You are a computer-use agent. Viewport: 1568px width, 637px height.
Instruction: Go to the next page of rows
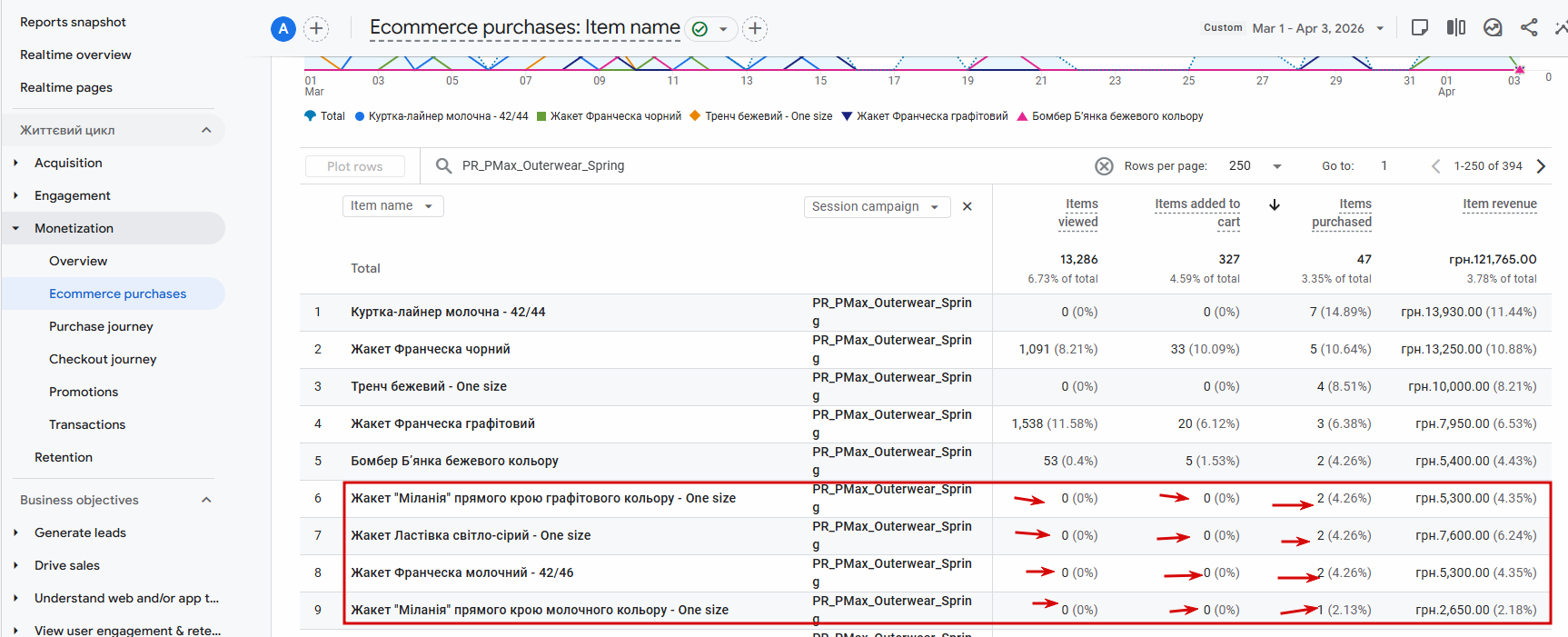[1541, 166]
